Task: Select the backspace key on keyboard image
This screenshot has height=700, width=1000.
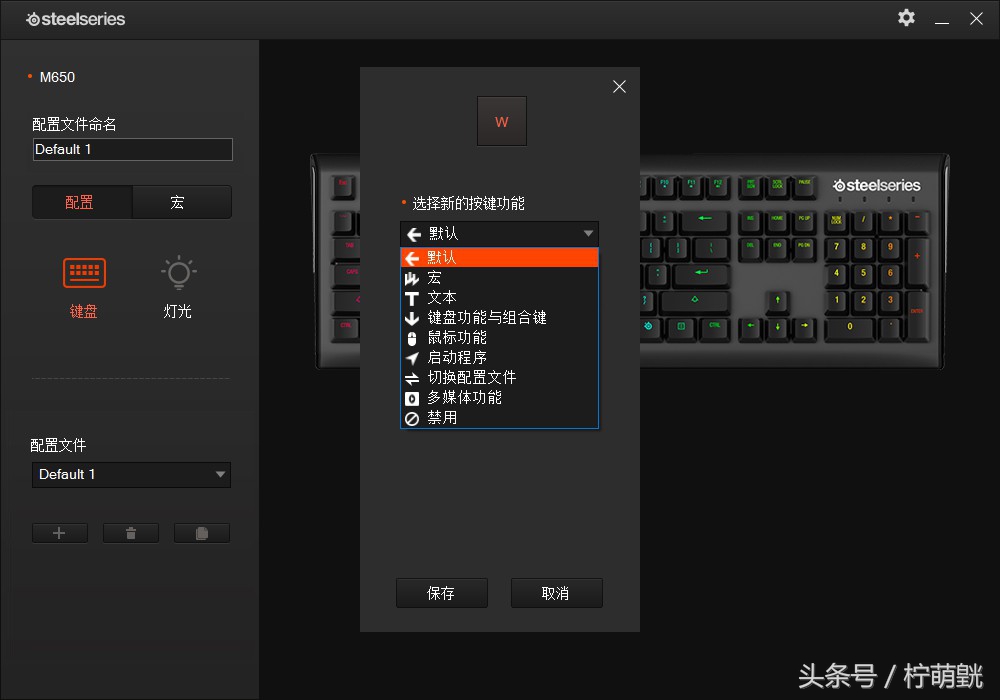Action: 705,221
